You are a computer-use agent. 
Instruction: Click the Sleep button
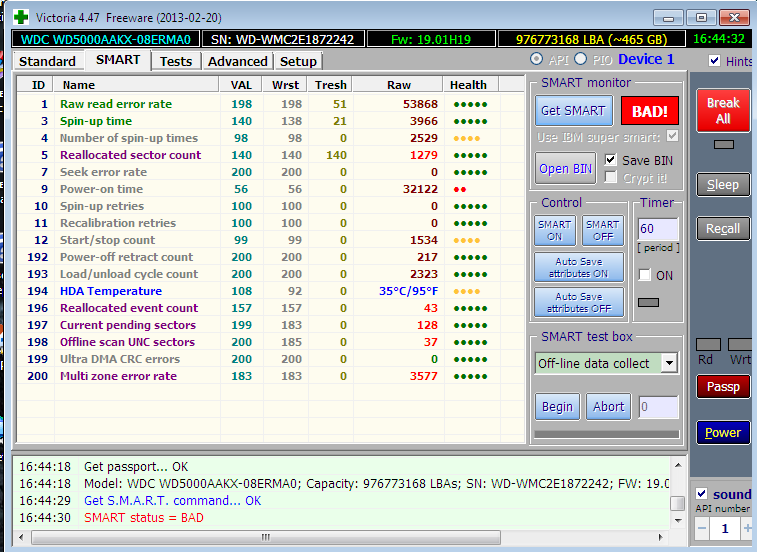723,184
